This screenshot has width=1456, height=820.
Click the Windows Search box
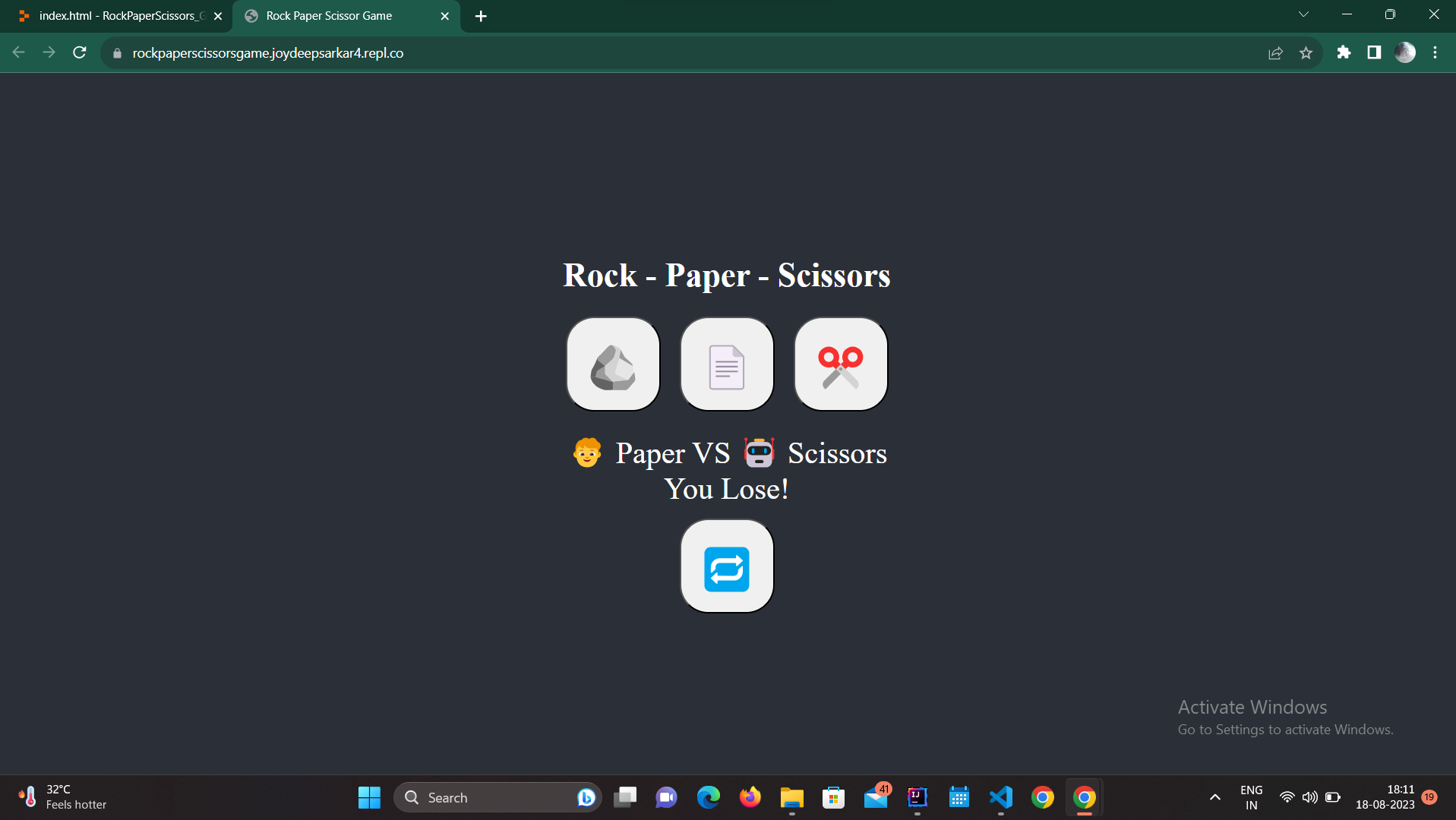[x=494, y=797]
